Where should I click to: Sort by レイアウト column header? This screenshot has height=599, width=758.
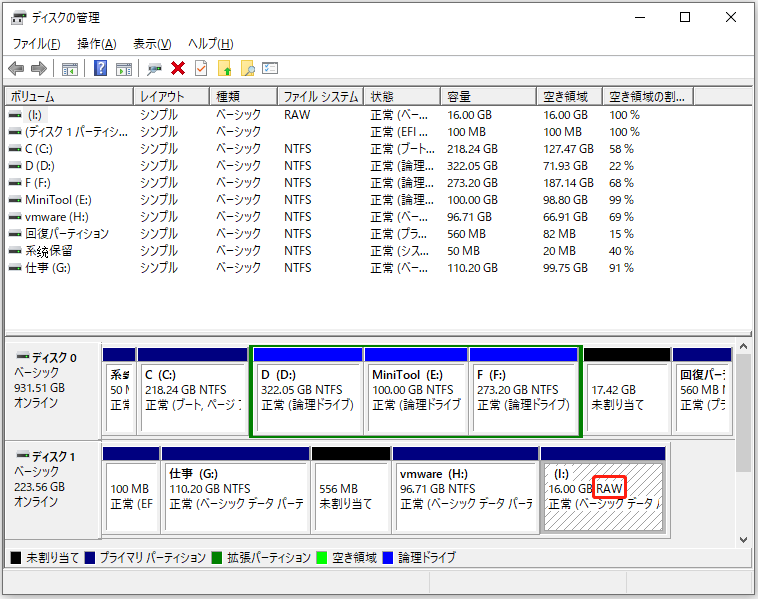pos(172,97)
